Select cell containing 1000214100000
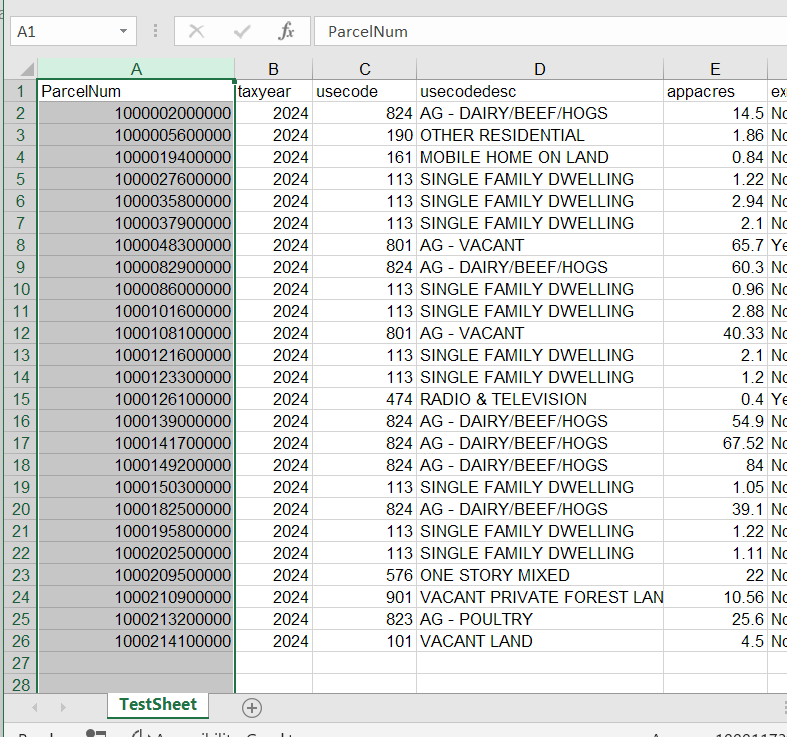The image size is (787, 737). 136,642
